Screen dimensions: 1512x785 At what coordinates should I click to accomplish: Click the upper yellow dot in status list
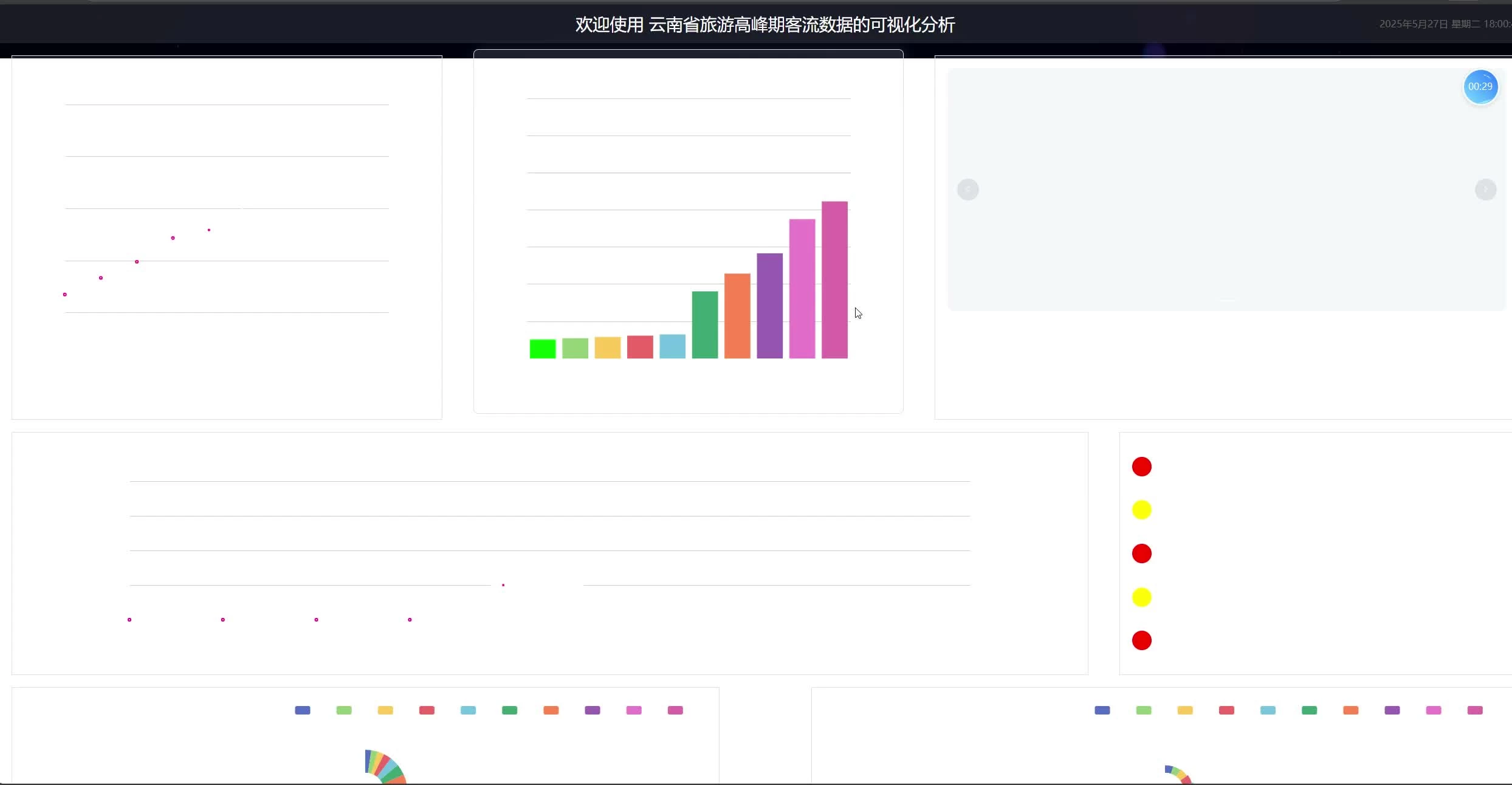tap(1141, 510)
